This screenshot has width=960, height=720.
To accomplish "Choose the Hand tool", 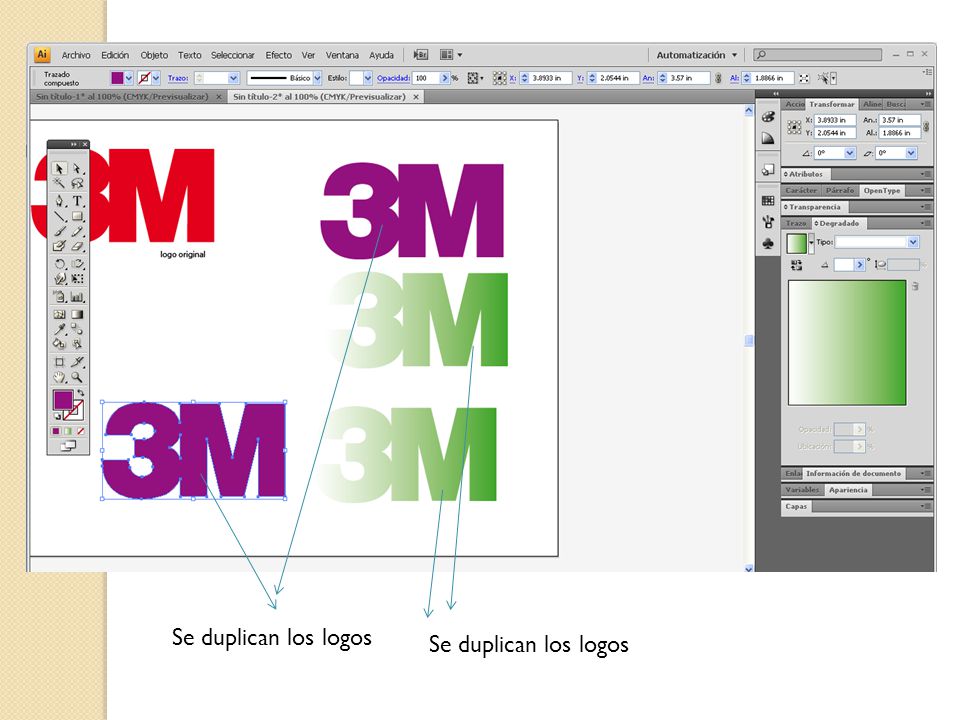I will (x=59, y=377).
